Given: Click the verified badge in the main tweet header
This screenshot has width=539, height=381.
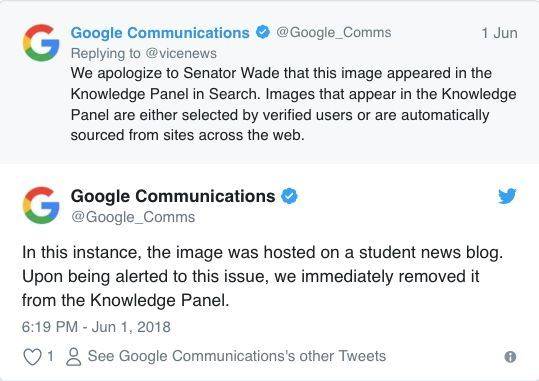Looking at the screenshot, I should coord(289,196).
